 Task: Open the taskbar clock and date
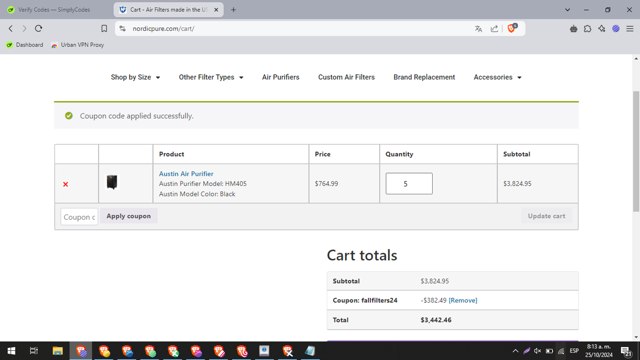(598, 351)
